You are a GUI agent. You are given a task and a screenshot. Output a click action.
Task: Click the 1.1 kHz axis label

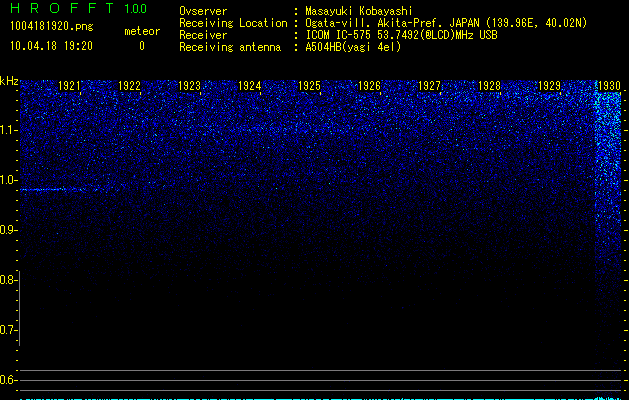point(8,130)
